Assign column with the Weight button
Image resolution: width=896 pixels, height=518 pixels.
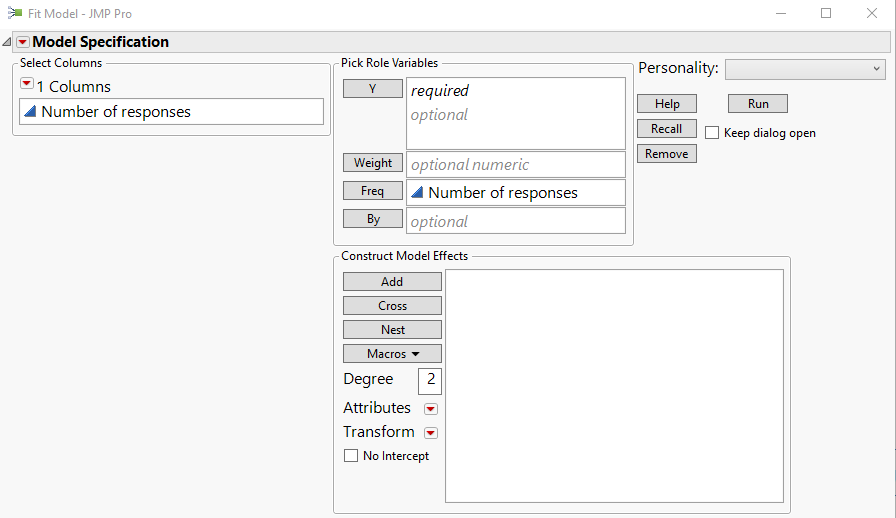(373, 163)
